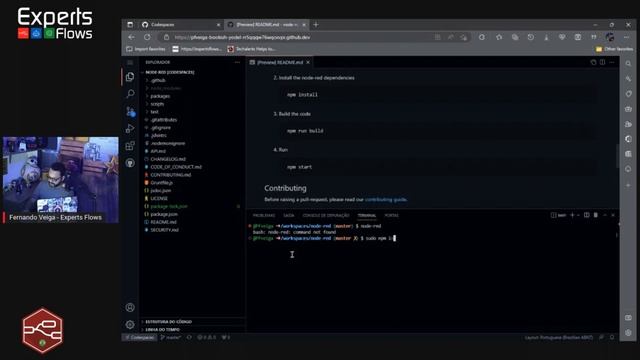The width and height of the screenshot is (640, 360).
Task: Switch to the Codespaces browser tab
Action: pos(181,24)
